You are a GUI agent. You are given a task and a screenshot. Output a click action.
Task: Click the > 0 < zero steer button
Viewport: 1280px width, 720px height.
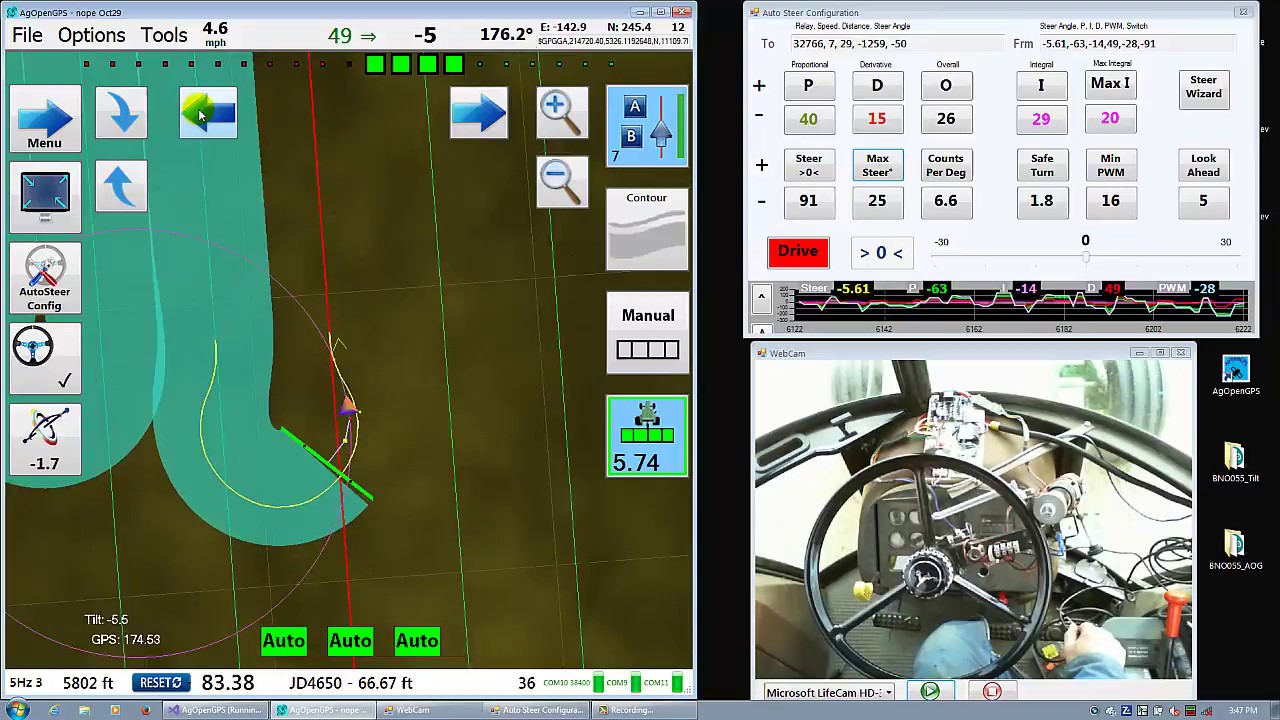(x=881, y=253)
